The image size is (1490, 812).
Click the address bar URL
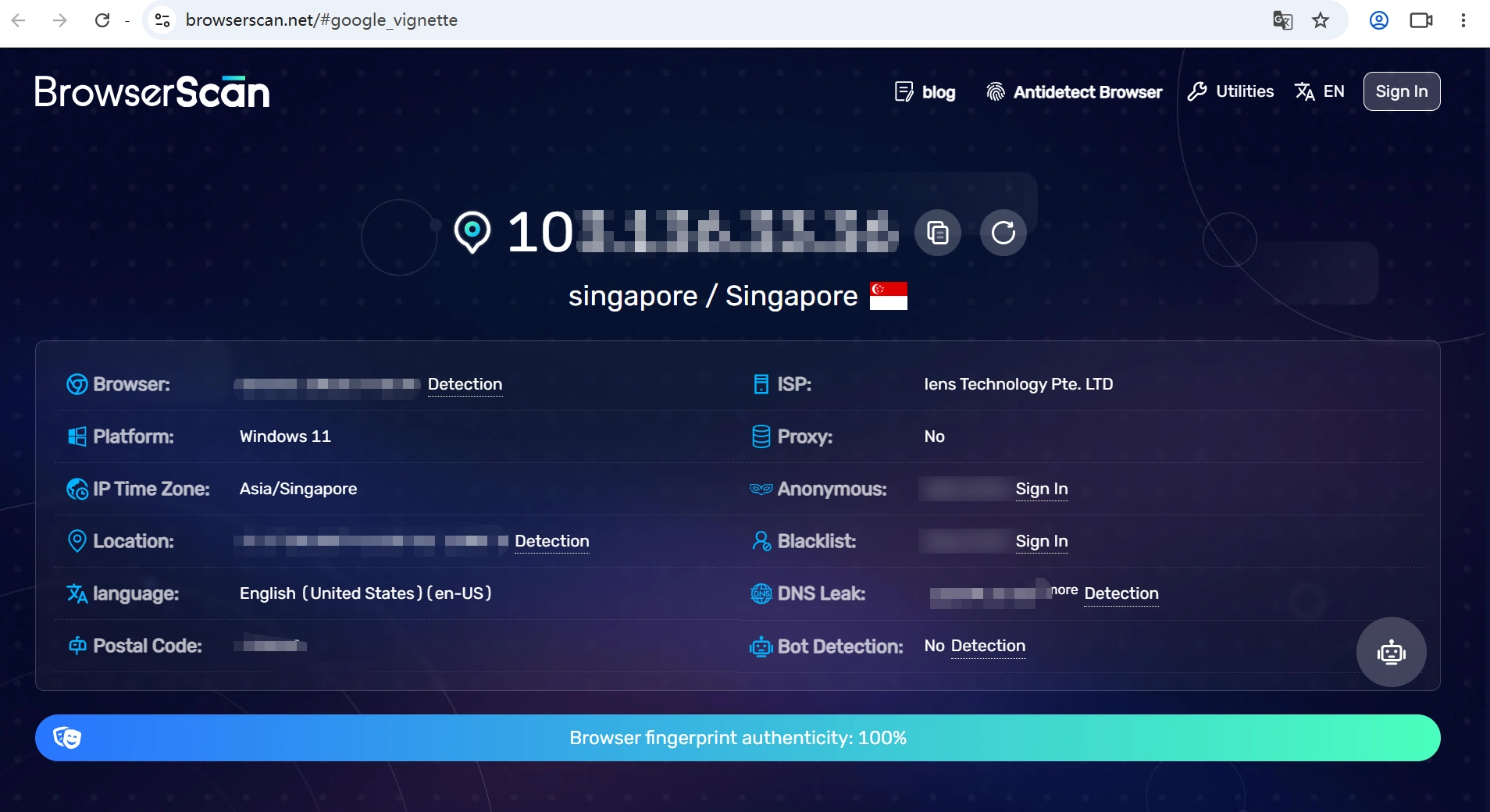point(322,20)
